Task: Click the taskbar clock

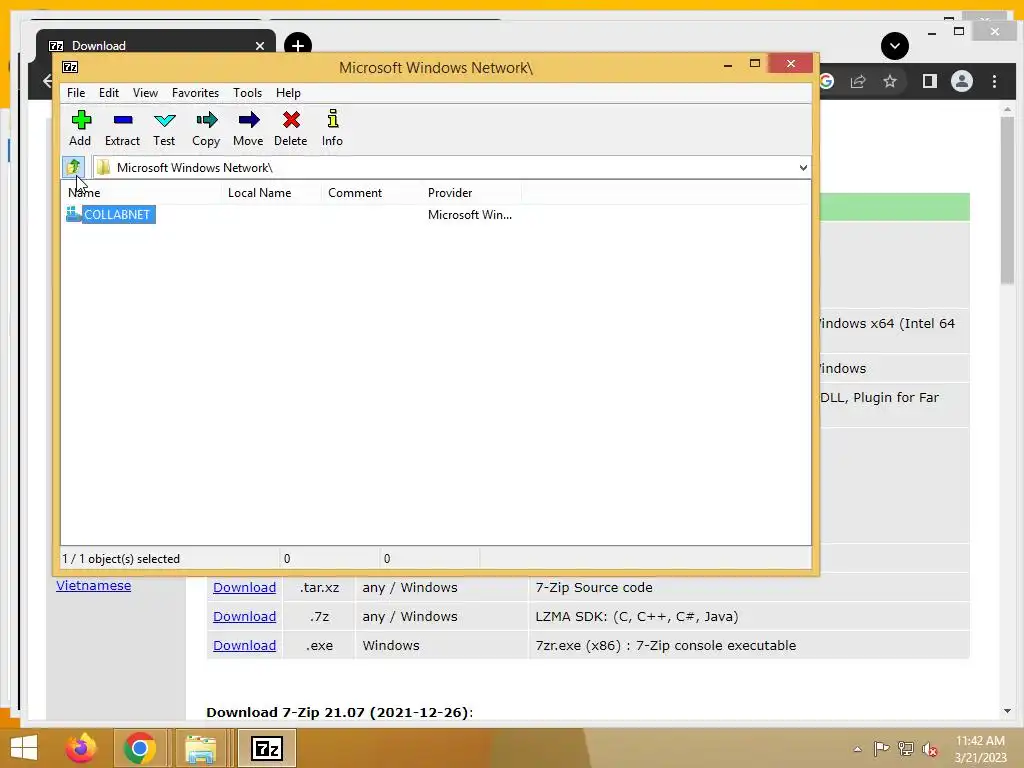Action: (x=980, y=749)
